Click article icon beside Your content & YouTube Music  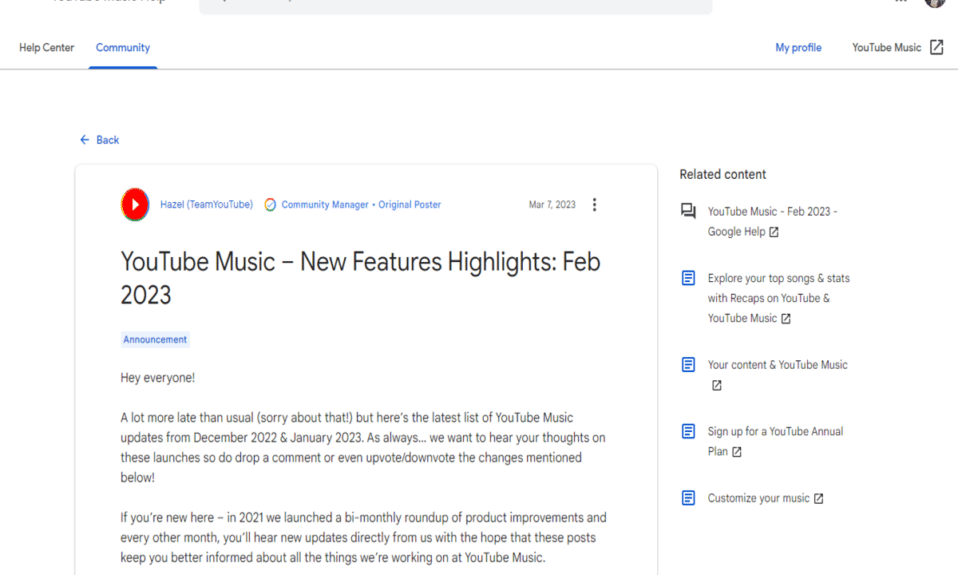[689, 365]
